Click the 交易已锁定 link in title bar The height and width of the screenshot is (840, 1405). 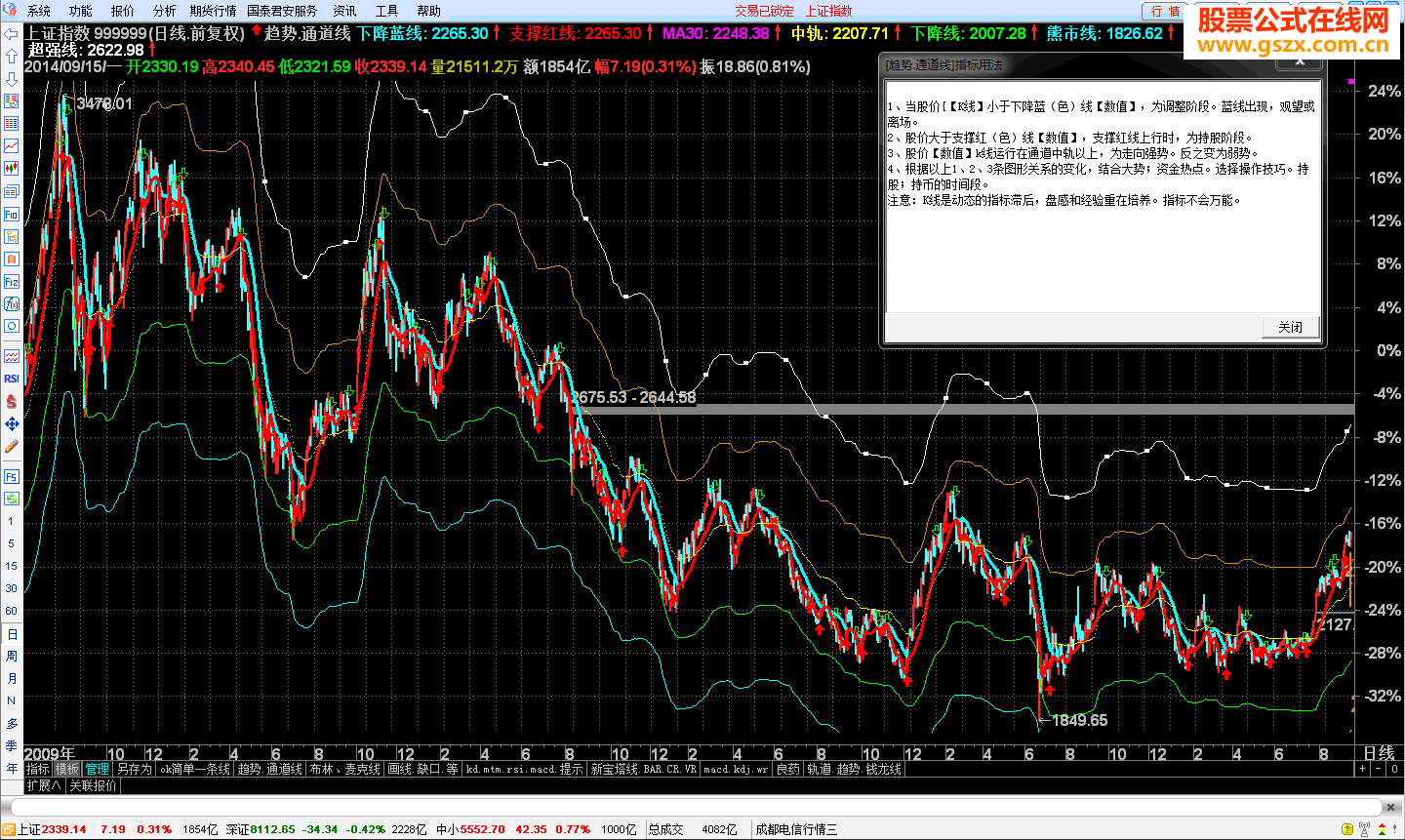pos(764,11)
